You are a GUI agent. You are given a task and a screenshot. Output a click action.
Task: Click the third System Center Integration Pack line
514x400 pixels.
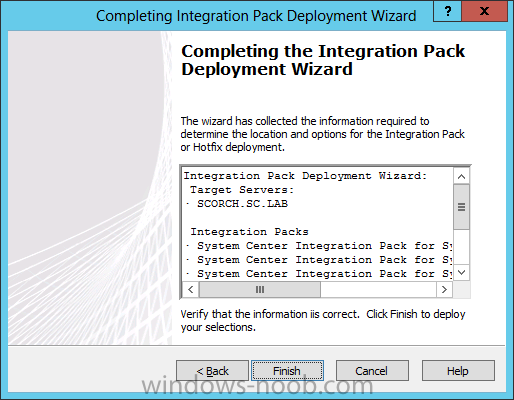click(x=319, y=274)
